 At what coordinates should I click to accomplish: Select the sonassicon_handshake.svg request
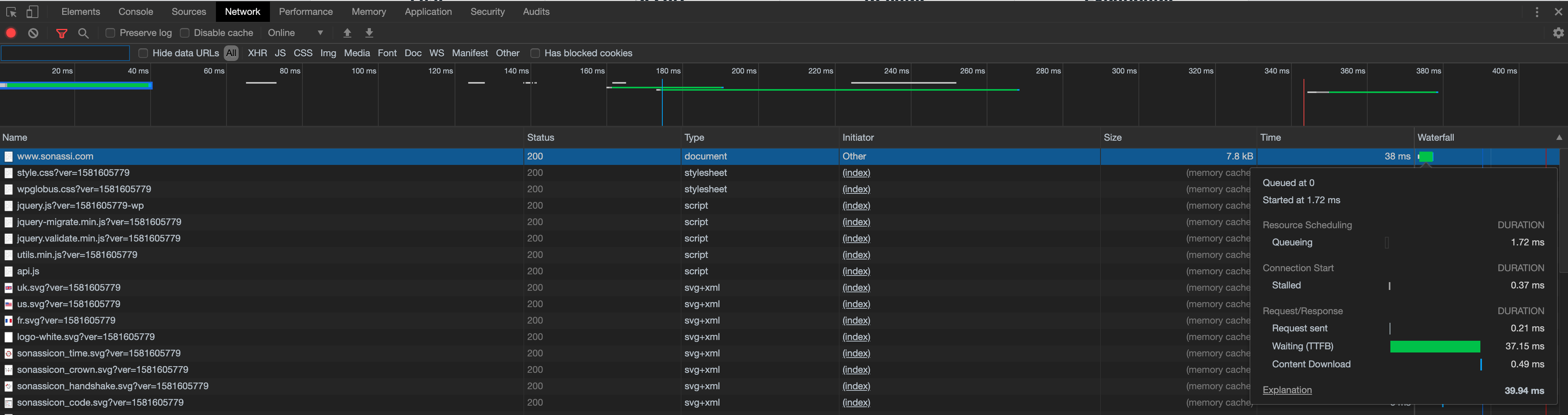pos(625,386)
